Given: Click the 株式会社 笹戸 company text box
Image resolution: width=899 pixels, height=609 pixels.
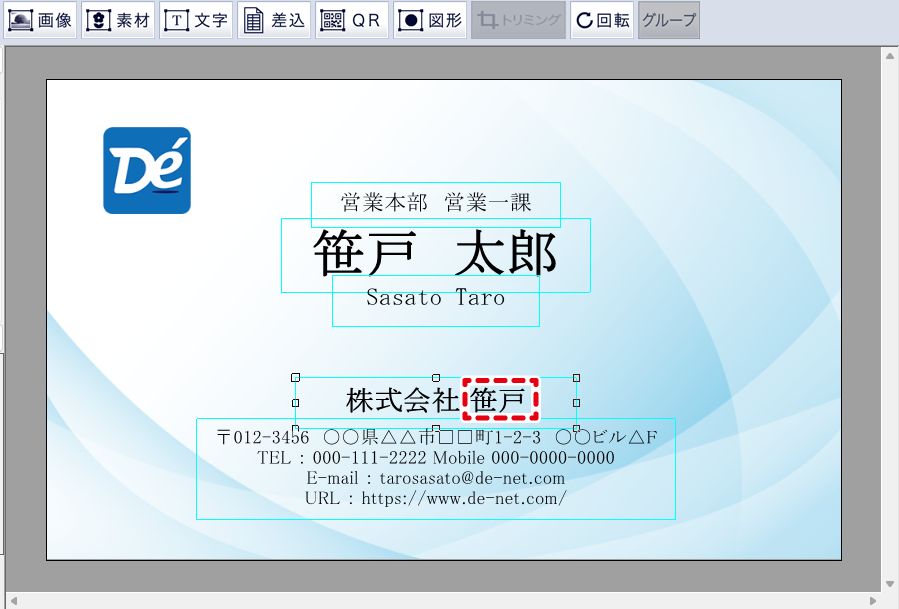Looking at the screenshot, I should [436, 403].
